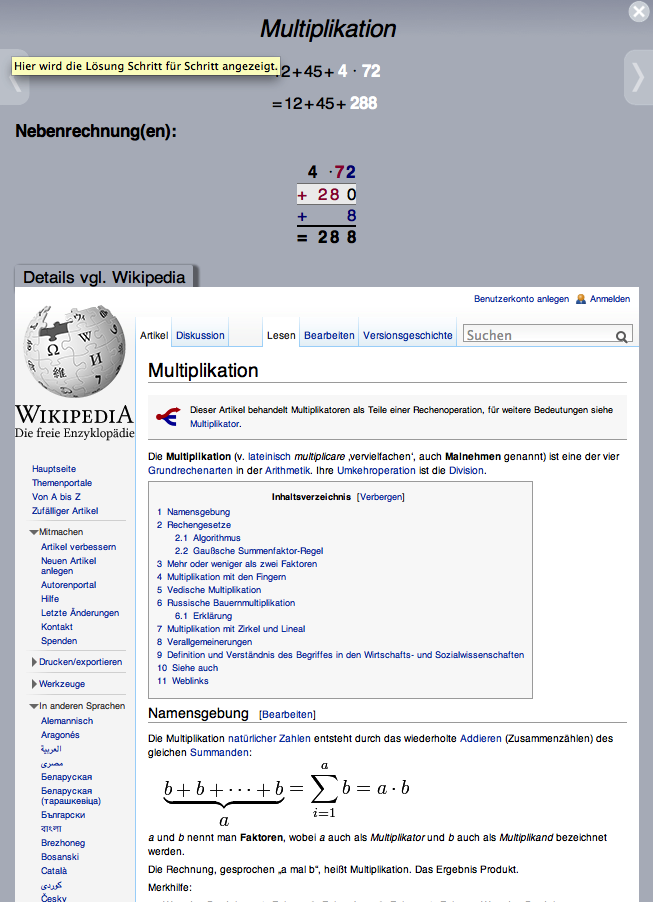Image resolution: width=653 pixels, height=902 pixels.
Task: Switch language to Brezhoneg
Action: pos(63,843)
